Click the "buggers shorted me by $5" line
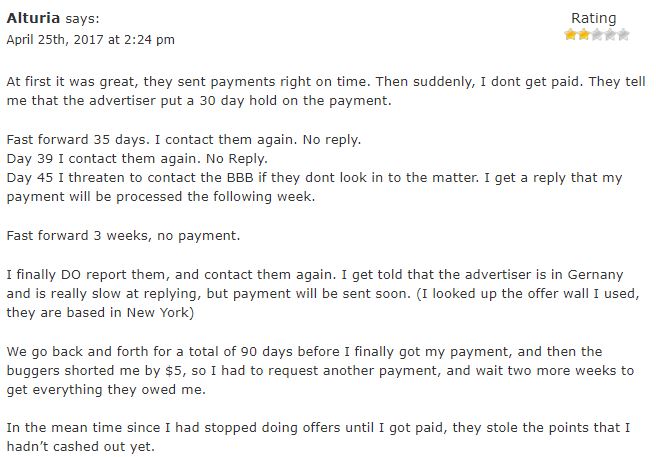 point(320,371)
